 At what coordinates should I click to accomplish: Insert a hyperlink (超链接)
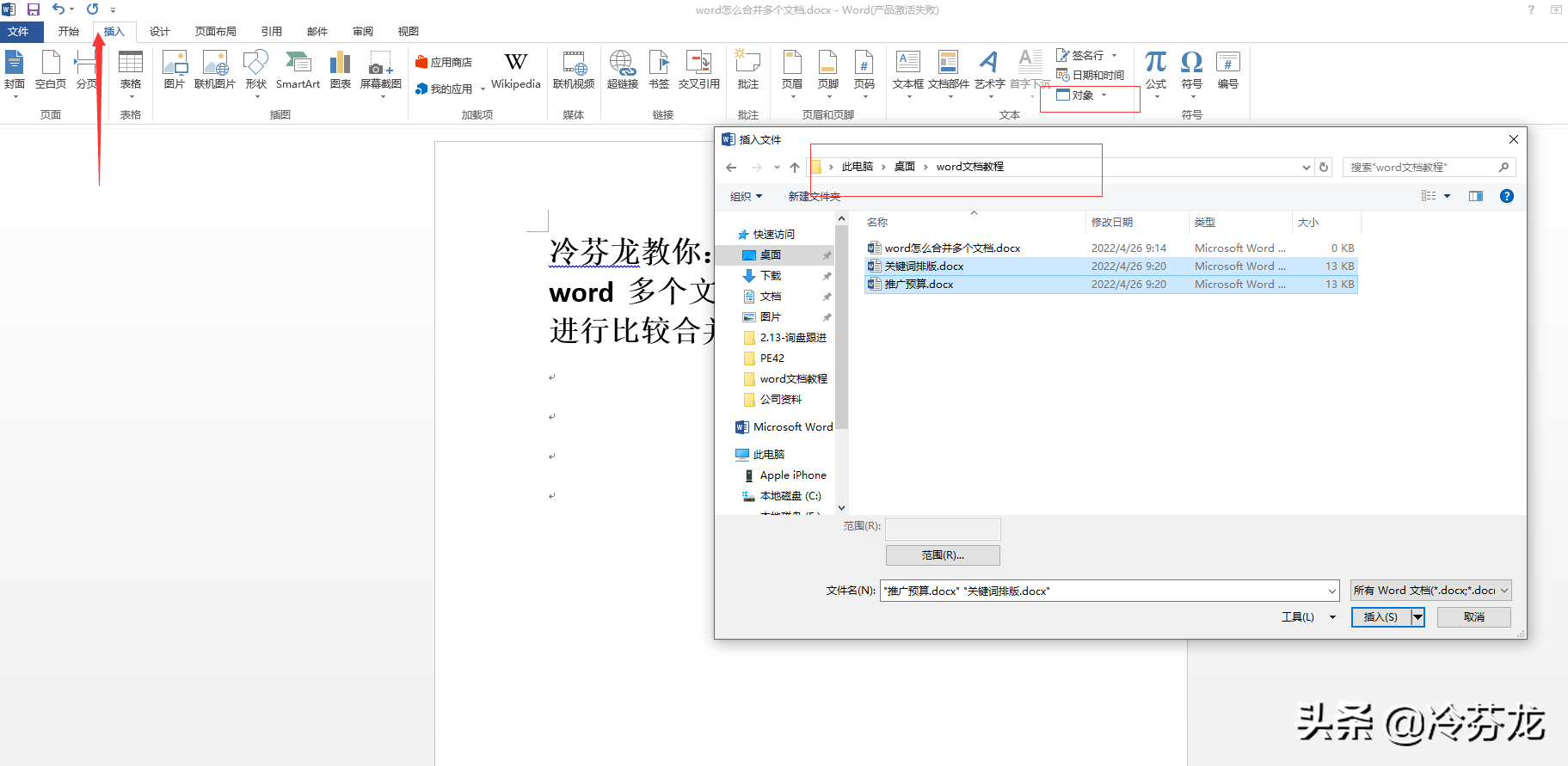(623, 70)
